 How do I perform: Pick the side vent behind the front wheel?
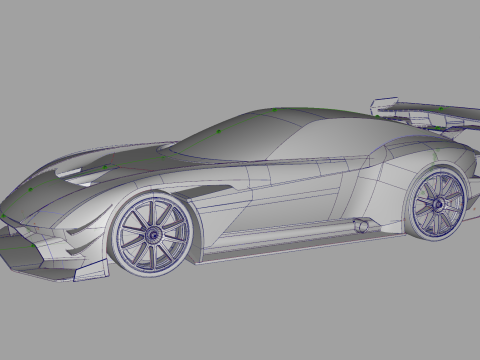[x=204, y=192]
